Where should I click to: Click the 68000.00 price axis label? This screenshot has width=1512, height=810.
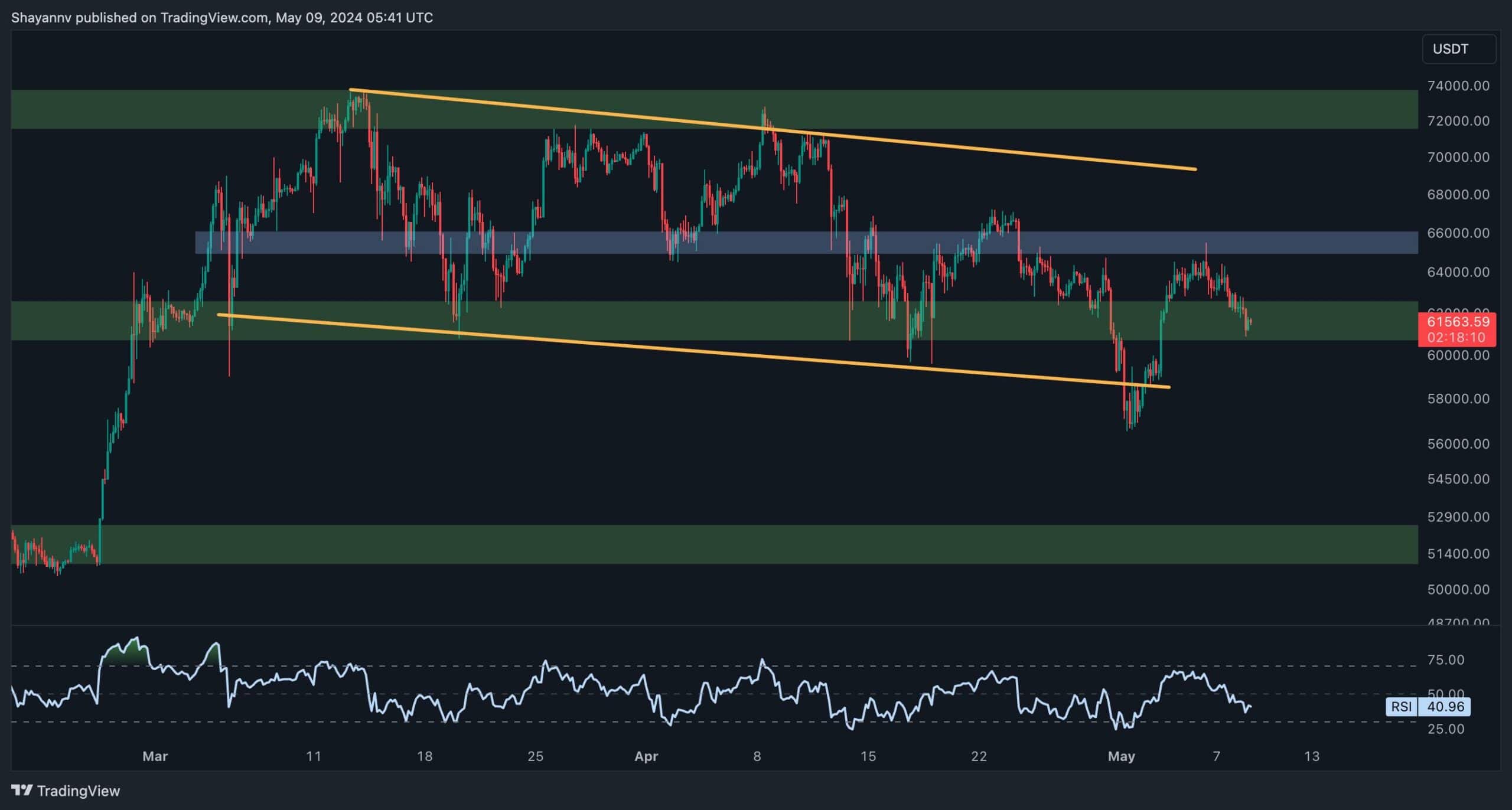(x=1458, y=195)
